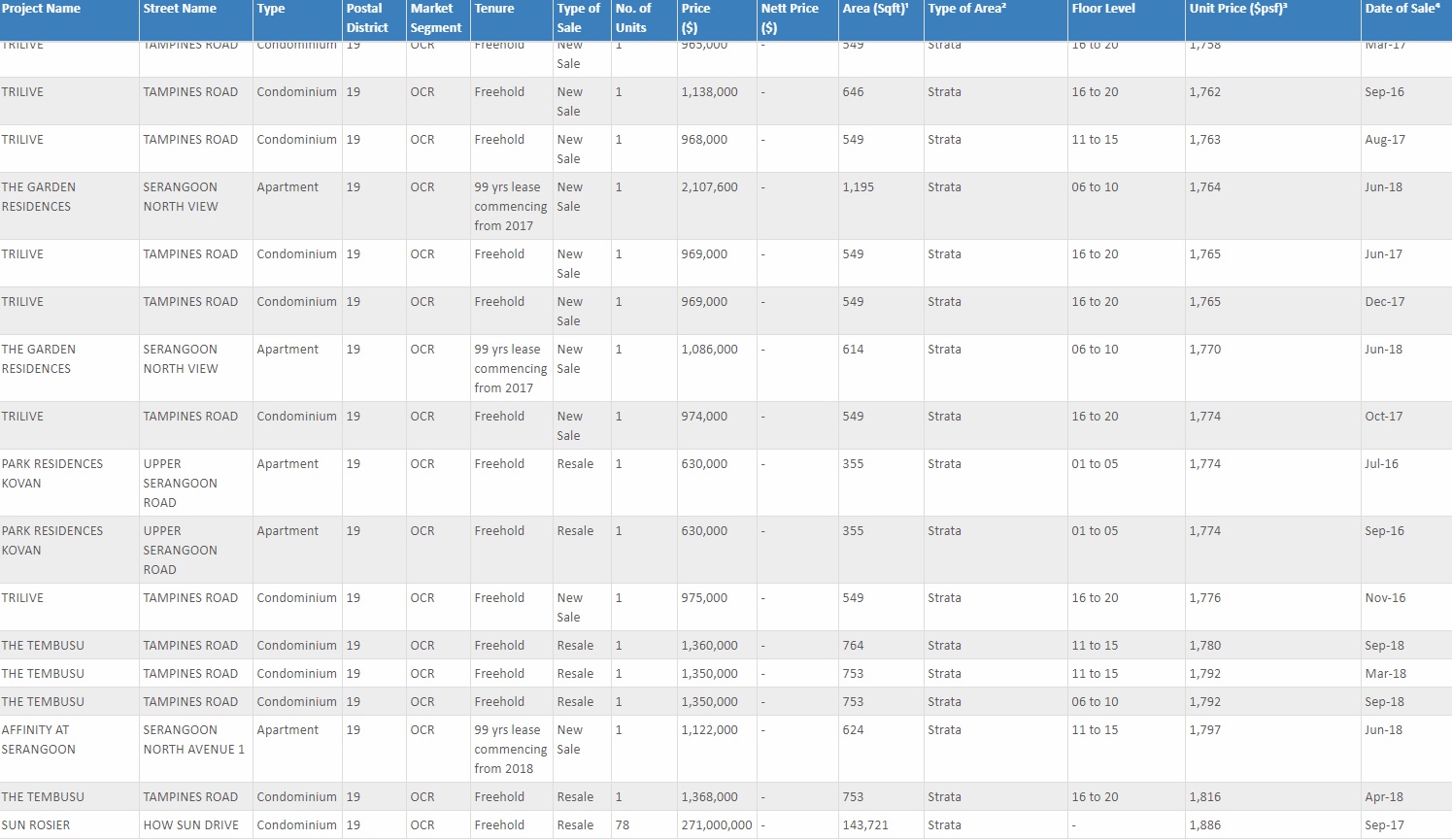Select the area cell 646
Image resolution: width=1452 pixels, height=840 pixels.
(853, 92)
